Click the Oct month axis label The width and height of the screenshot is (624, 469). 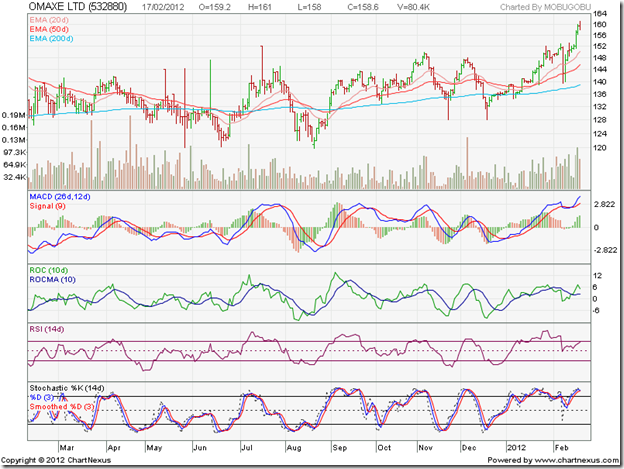384,448
